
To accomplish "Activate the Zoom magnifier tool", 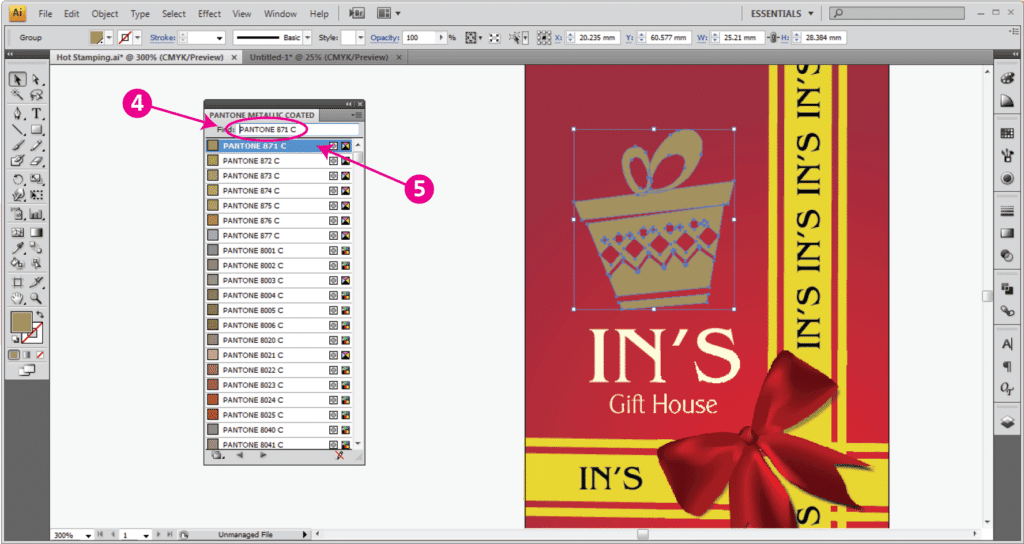I will pos(37,298).
